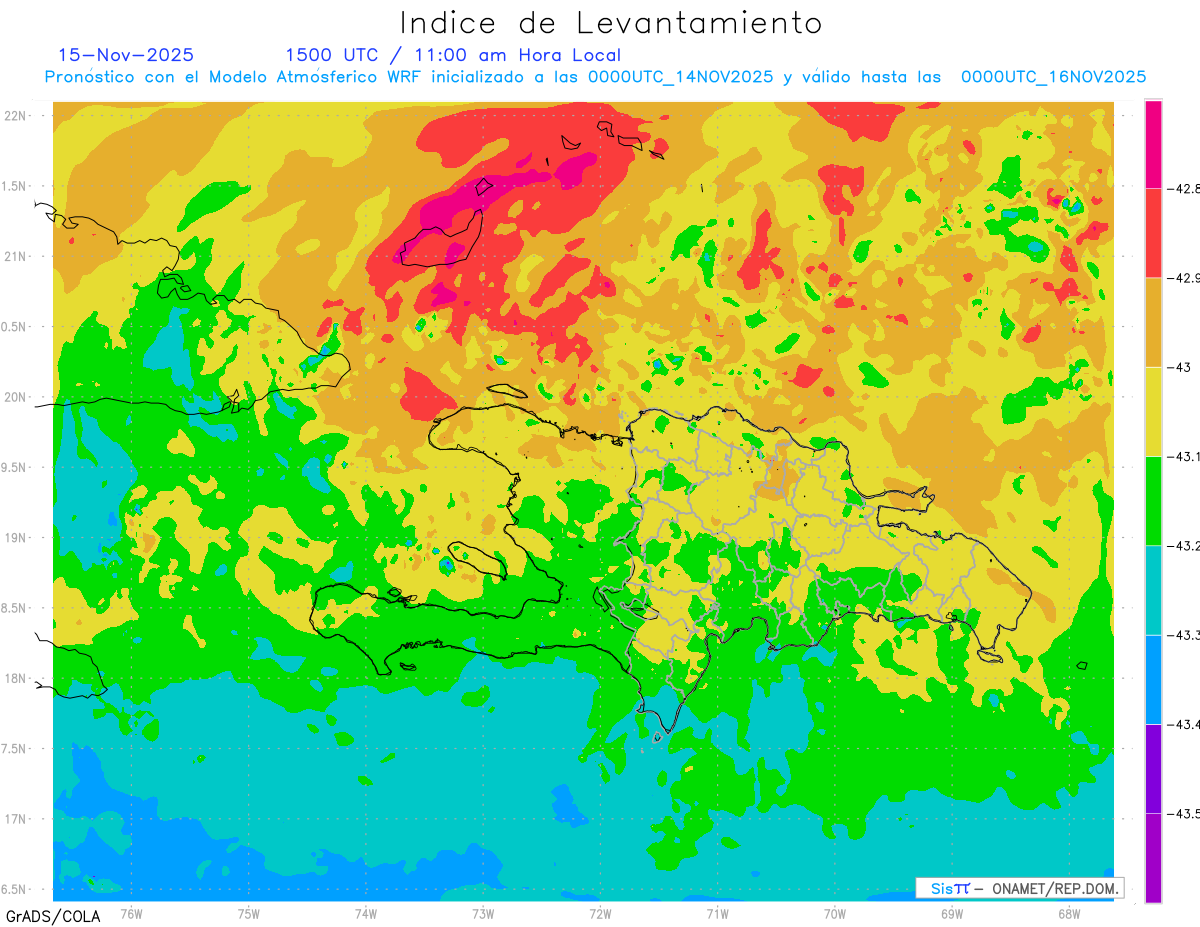
Task: Select the '-43' legend value
Action: pyautogui.click(x=1179, y=367)
